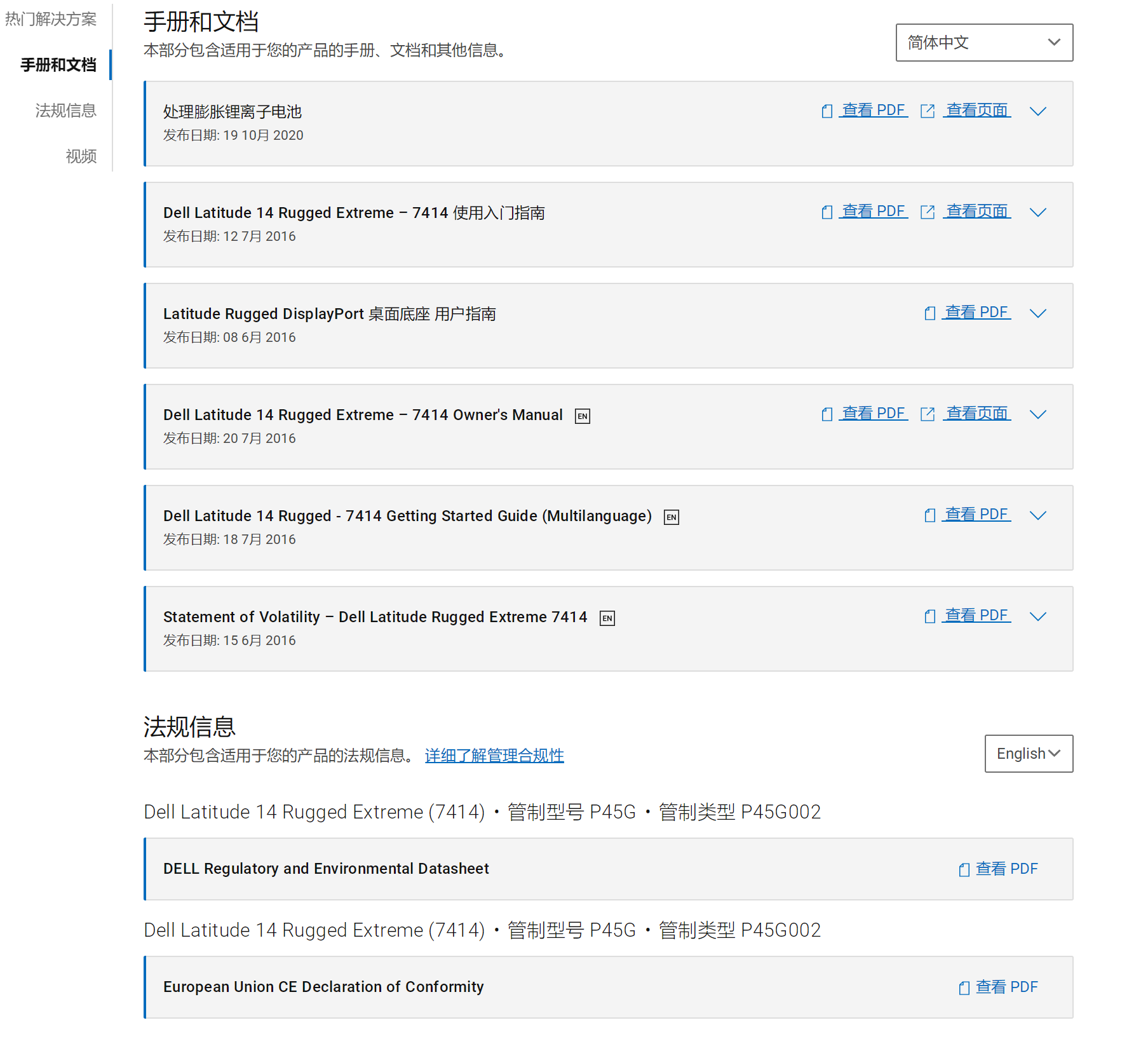Screen dimensions: 1148x1039
Task: Open 视频 section from sidebar
Action: tap(81, 156)
